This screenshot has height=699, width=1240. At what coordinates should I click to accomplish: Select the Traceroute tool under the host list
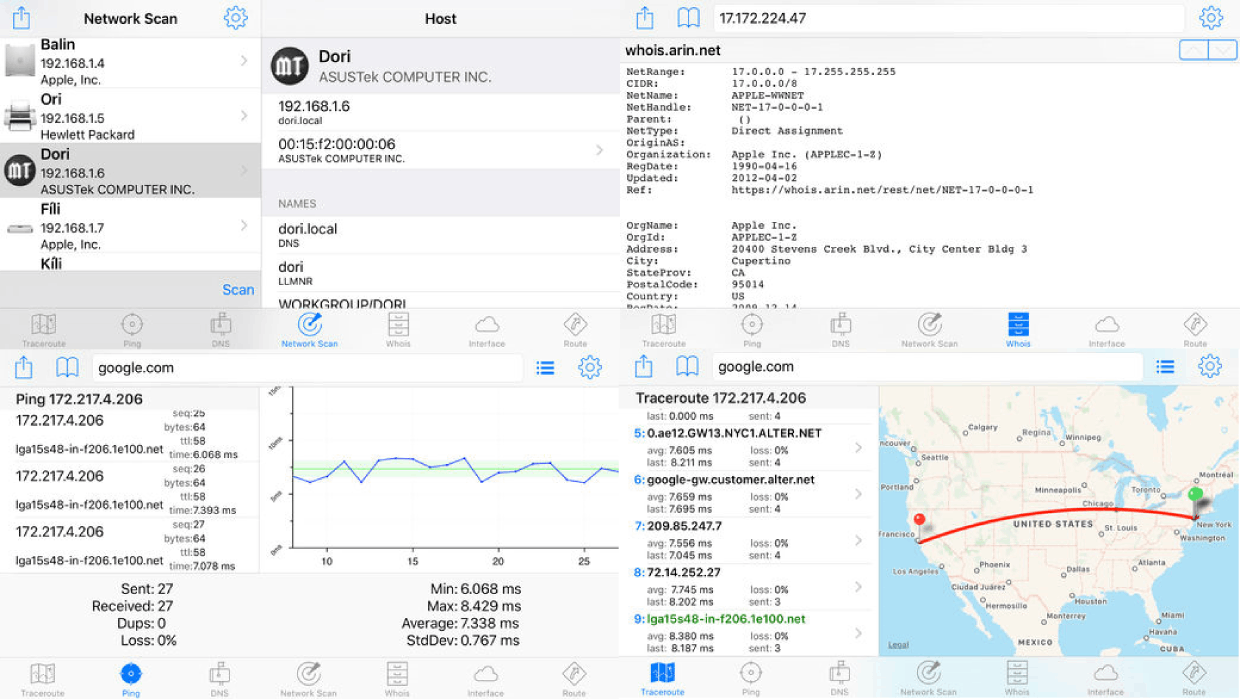coord(43,328)
